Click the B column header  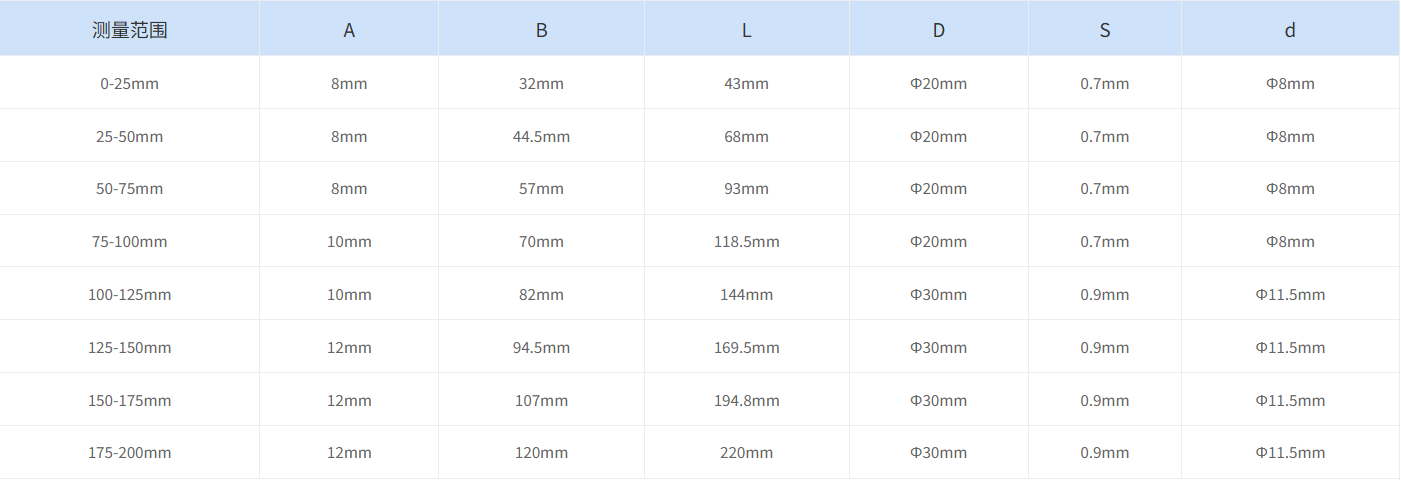541,30
